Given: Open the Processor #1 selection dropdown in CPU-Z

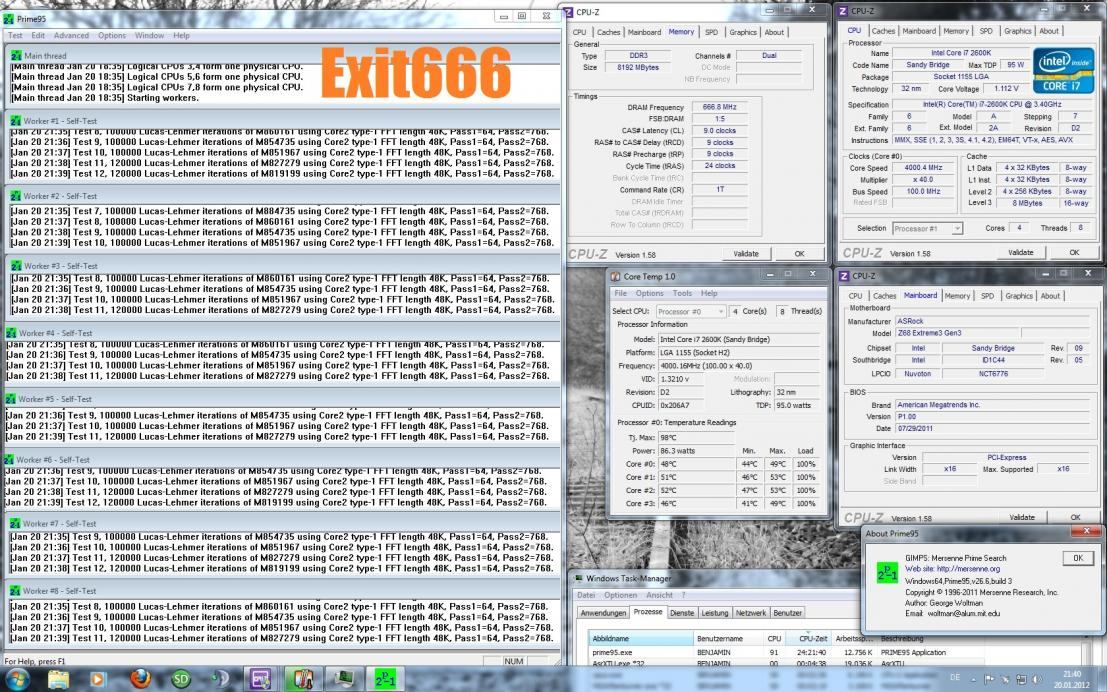Looking at the screenshot, I should (x=927, y=228).
